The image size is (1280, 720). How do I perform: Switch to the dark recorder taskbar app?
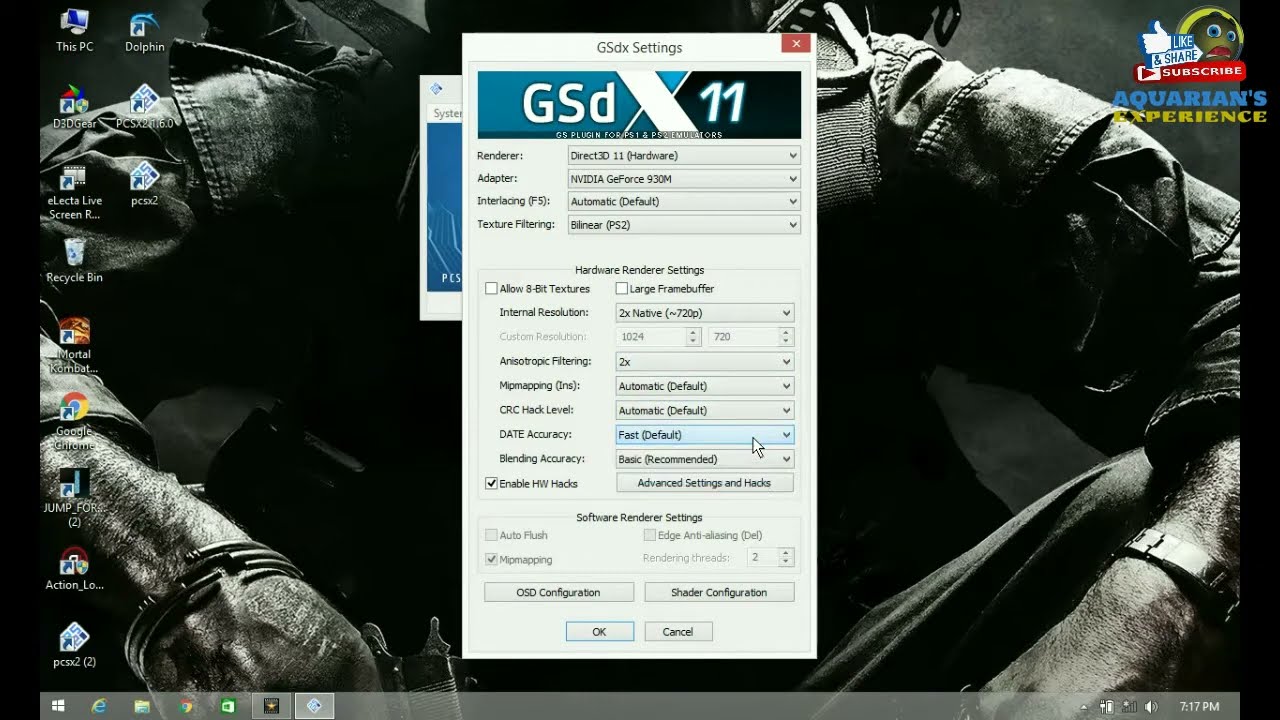click(x=271, y=706)
